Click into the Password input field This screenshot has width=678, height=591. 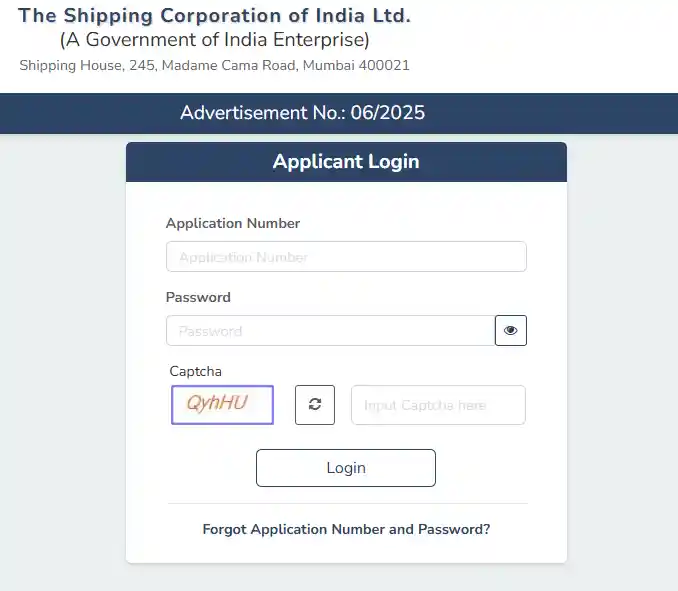pyautogui.click(x=330, y=331)
